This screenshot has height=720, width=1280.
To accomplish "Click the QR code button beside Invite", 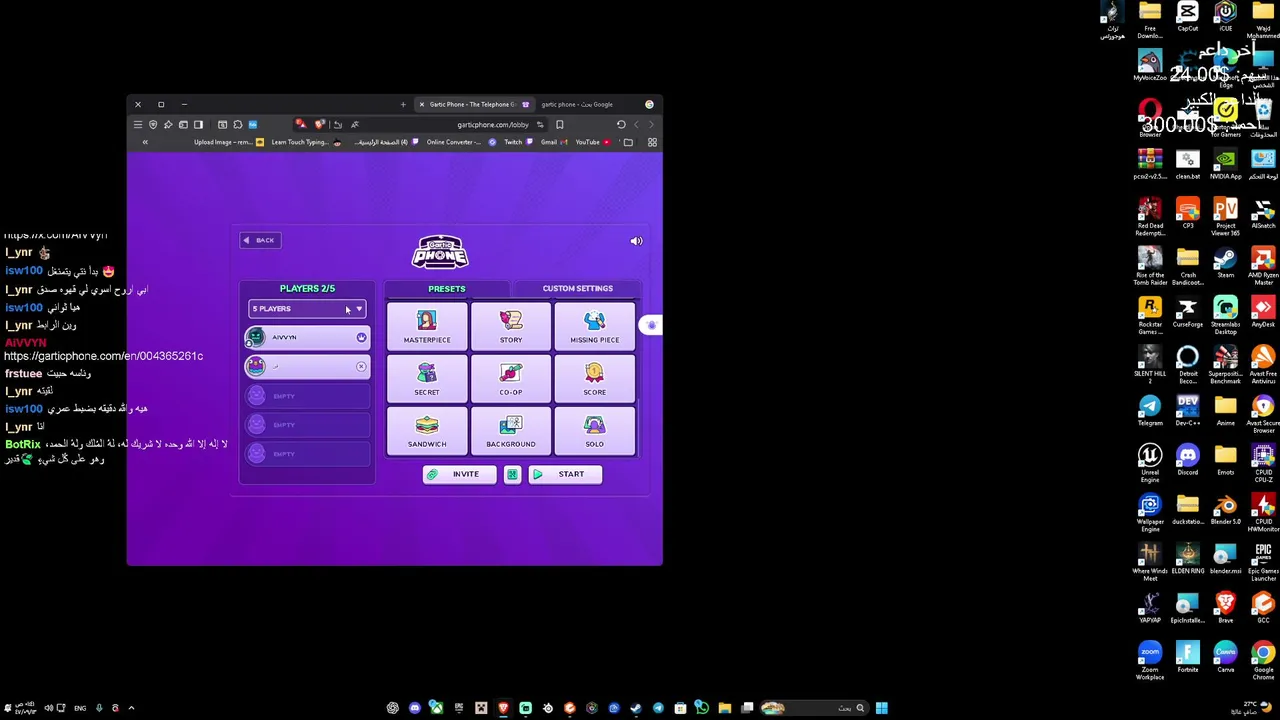I will pos(512,474).
